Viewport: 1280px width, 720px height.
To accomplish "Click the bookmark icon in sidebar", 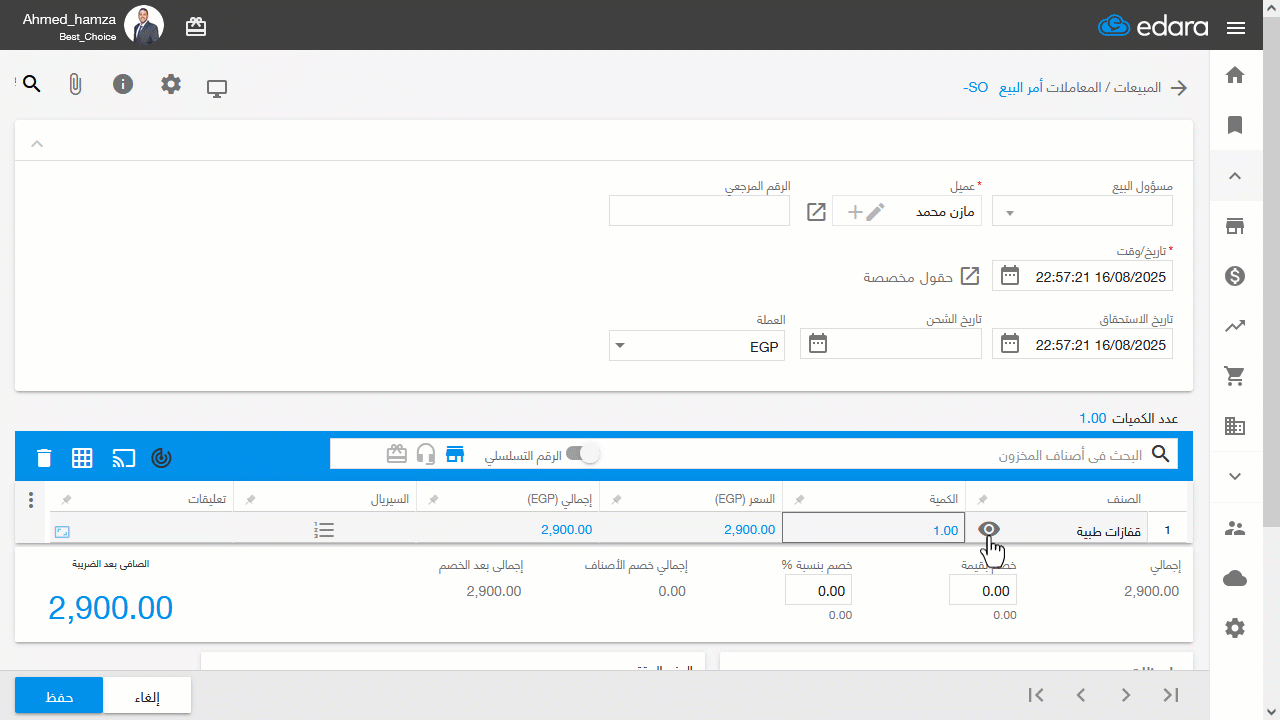I will pos(1235,125).
